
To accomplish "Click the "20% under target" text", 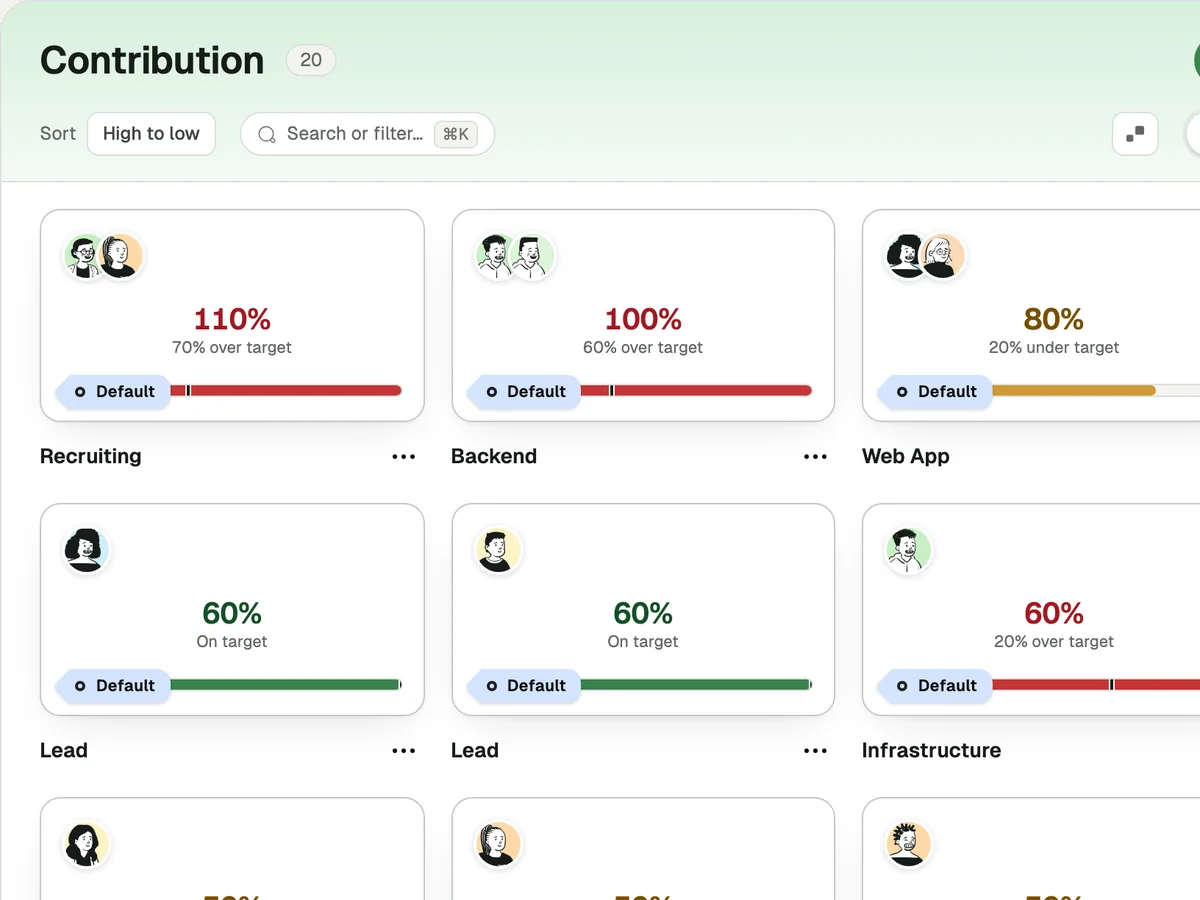I will [1054, 348].
